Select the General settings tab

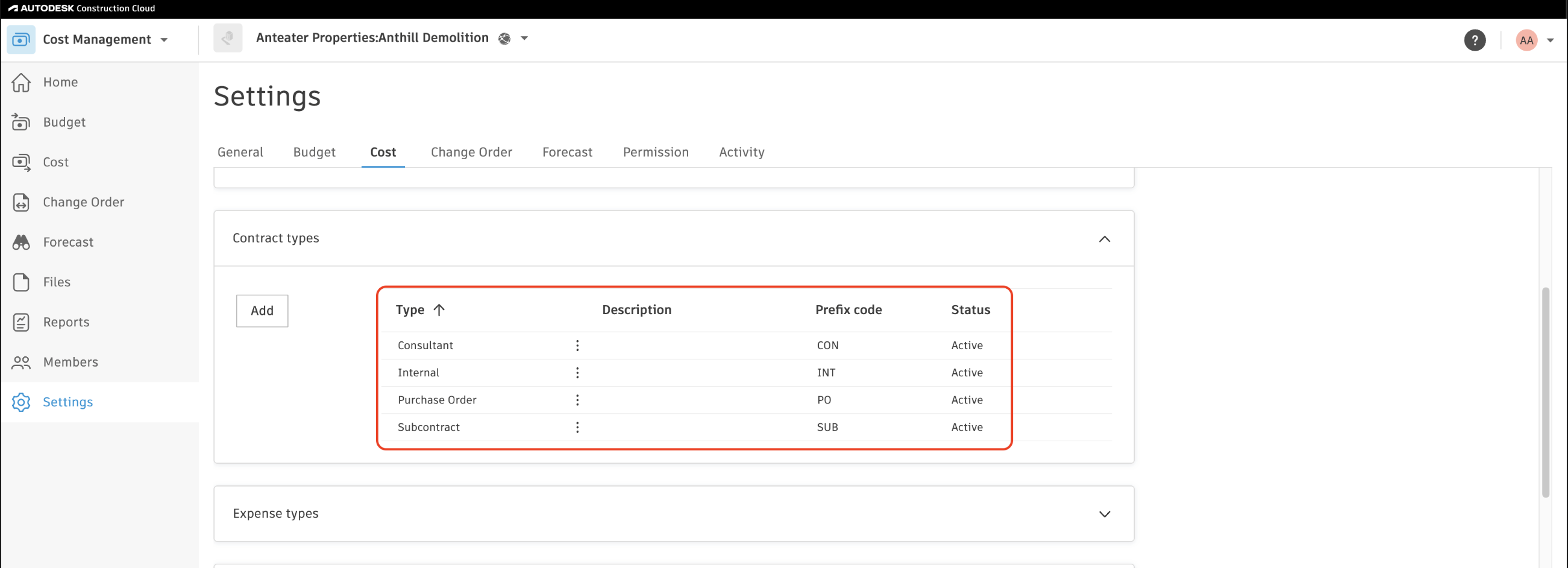click(x=240, y=152)
